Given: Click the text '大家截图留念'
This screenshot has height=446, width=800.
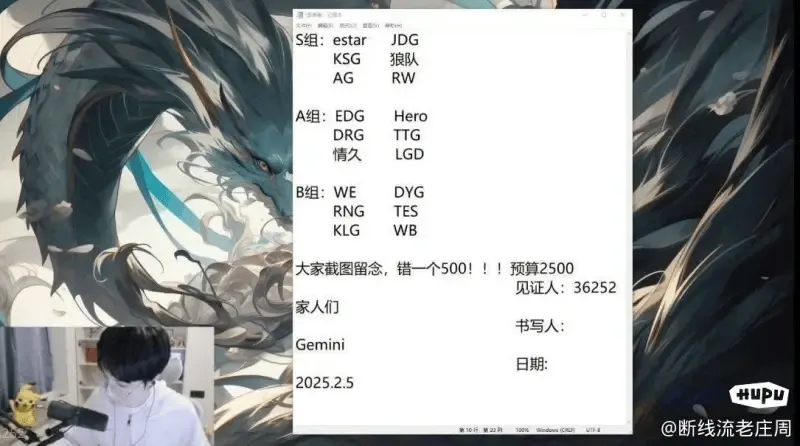Looking at the screenshot, I should 339,268.
